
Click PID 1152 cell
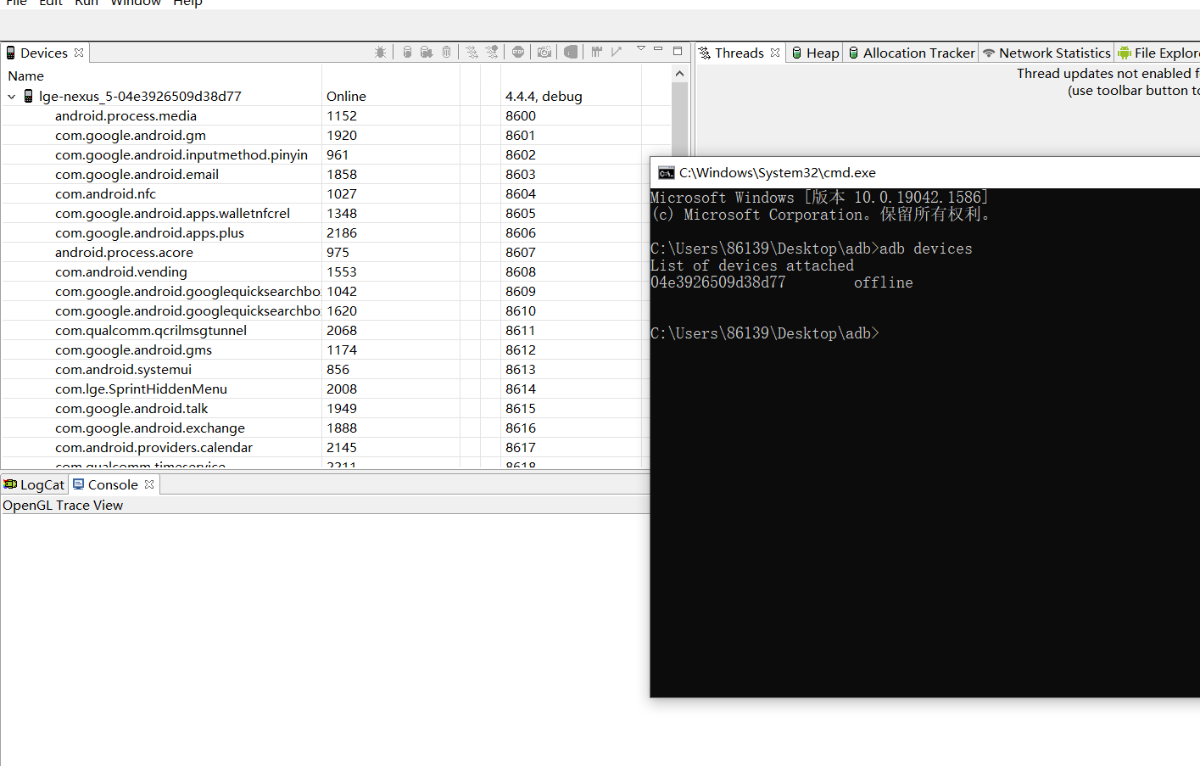[341, 116]
